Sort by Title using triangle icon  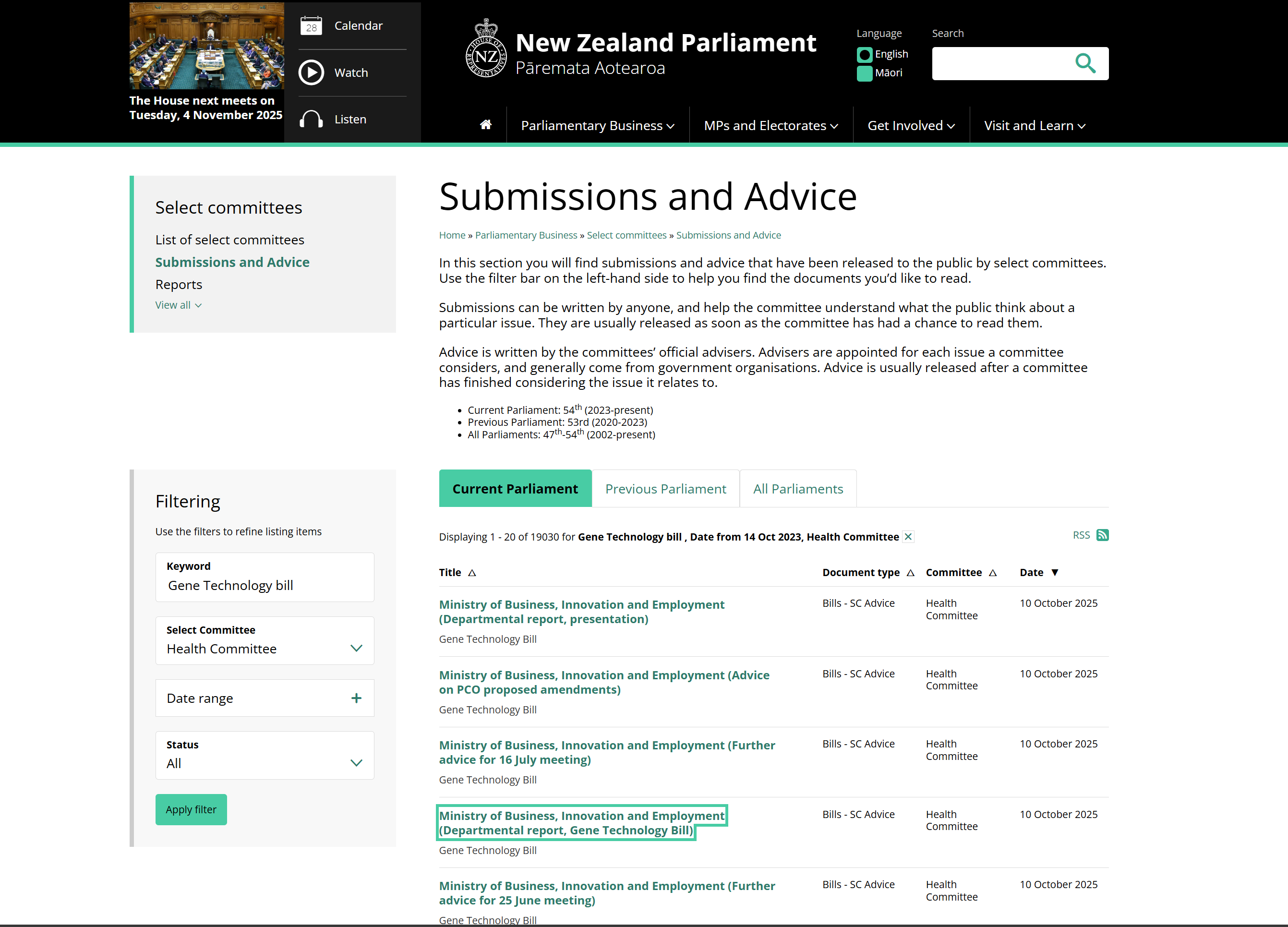(x=472, y=573)
